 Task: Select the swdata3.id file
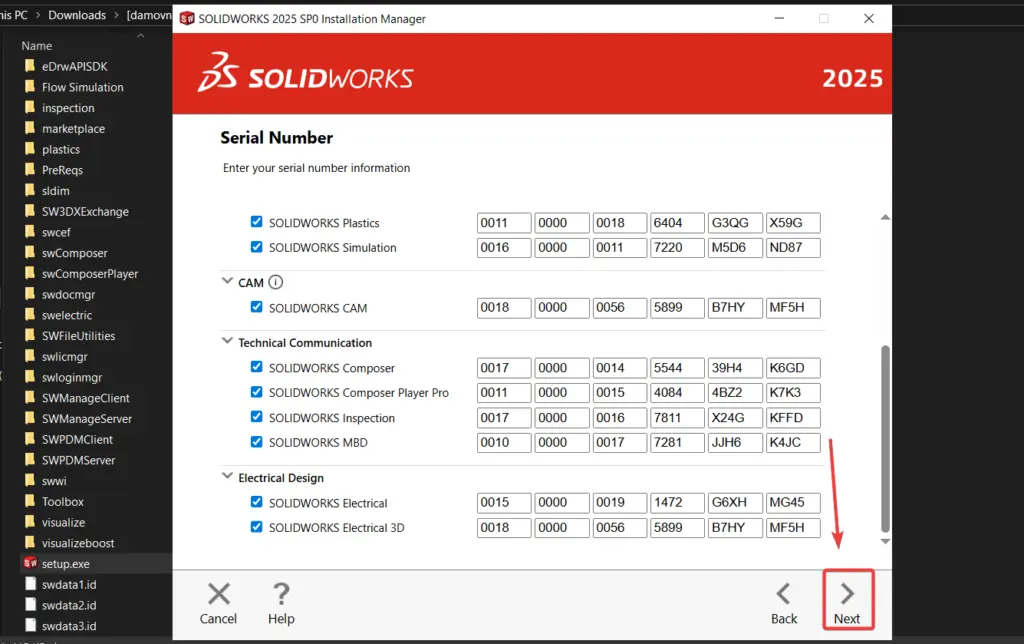coord(69,626)
